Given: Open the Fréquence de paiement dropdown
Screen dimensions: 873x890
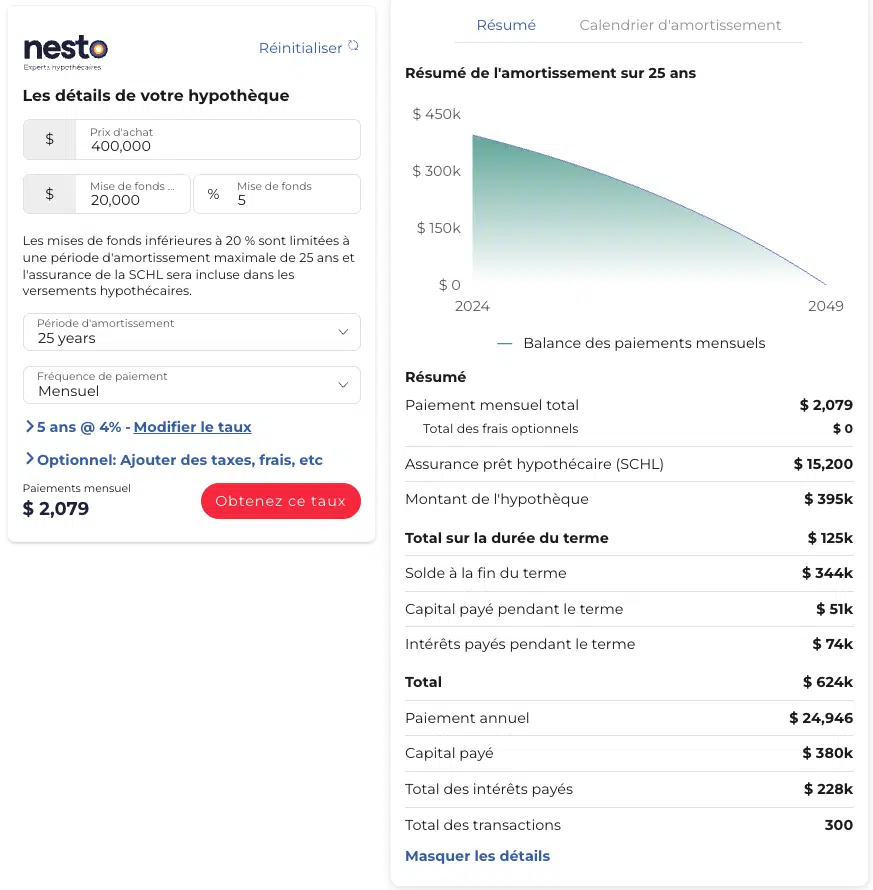Looking at the screenshot, I should click(x=192, y=385).
